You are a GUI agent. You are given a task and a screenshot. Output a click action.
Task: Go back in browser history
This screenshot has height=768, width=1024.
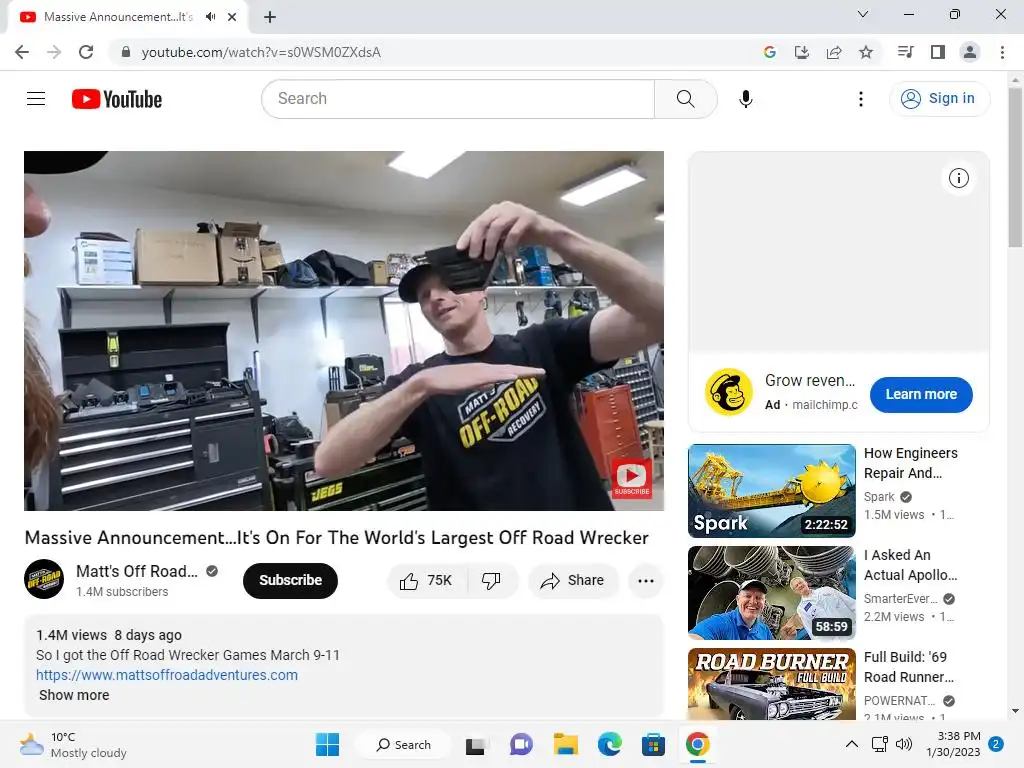point(22,52)
